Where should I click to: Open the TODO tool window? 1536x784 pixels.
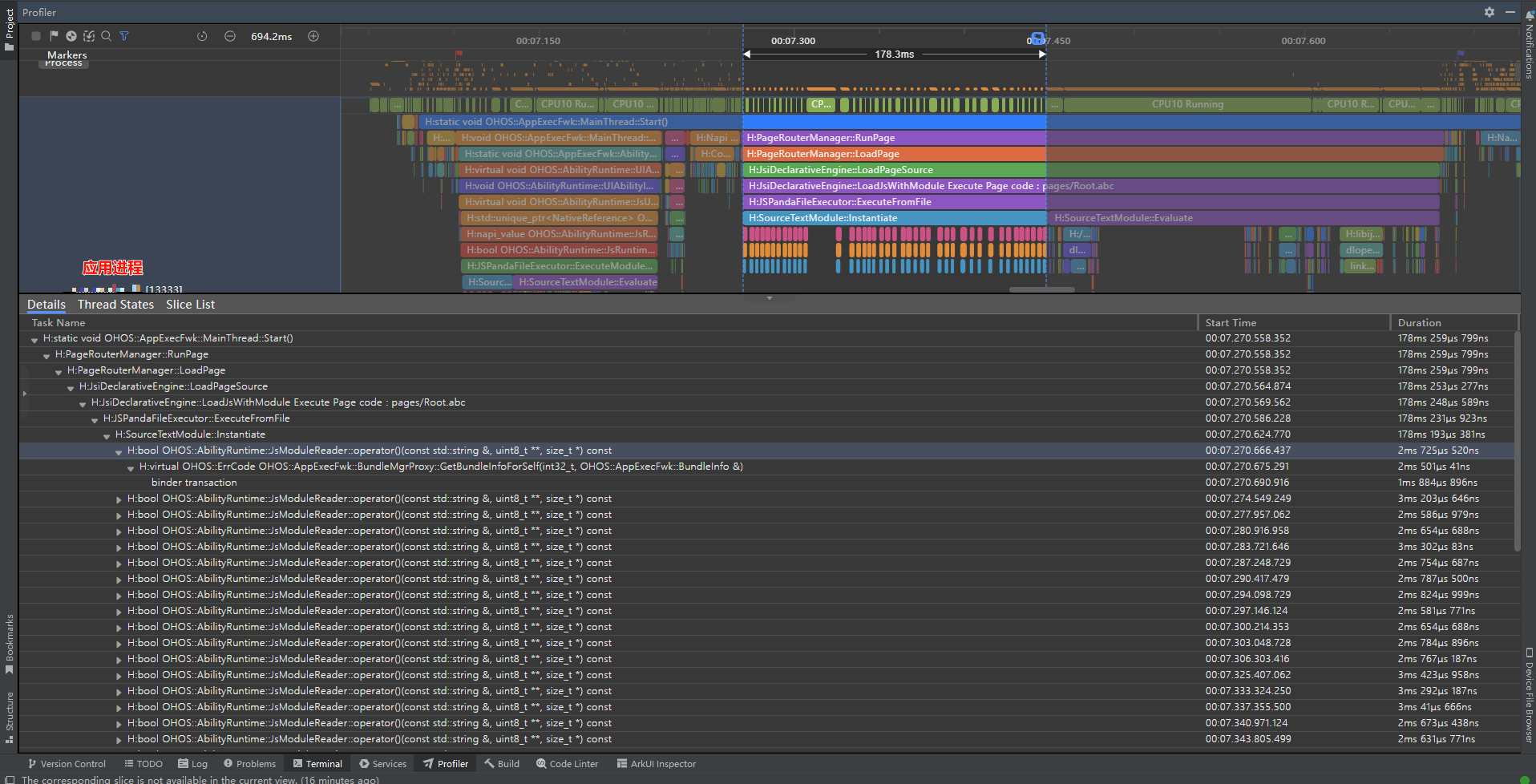coord(143,764)
